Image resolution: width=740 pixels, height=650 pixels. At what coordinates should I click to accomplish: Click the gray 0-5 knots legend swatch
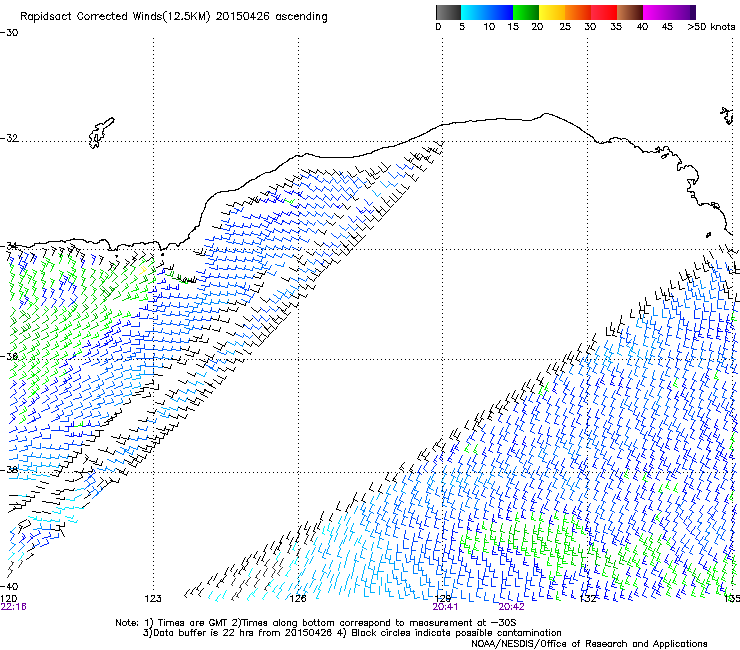coord(448,12)
